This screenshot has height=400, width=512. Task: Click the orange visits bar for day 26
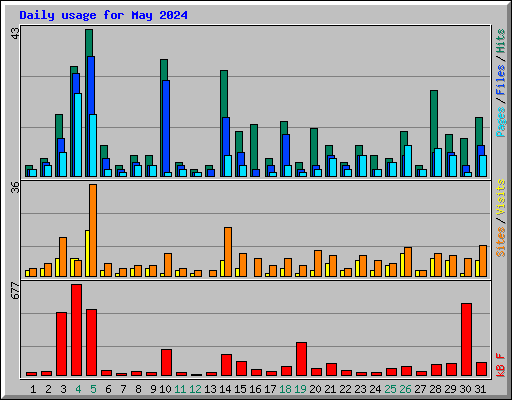point(408,262)
